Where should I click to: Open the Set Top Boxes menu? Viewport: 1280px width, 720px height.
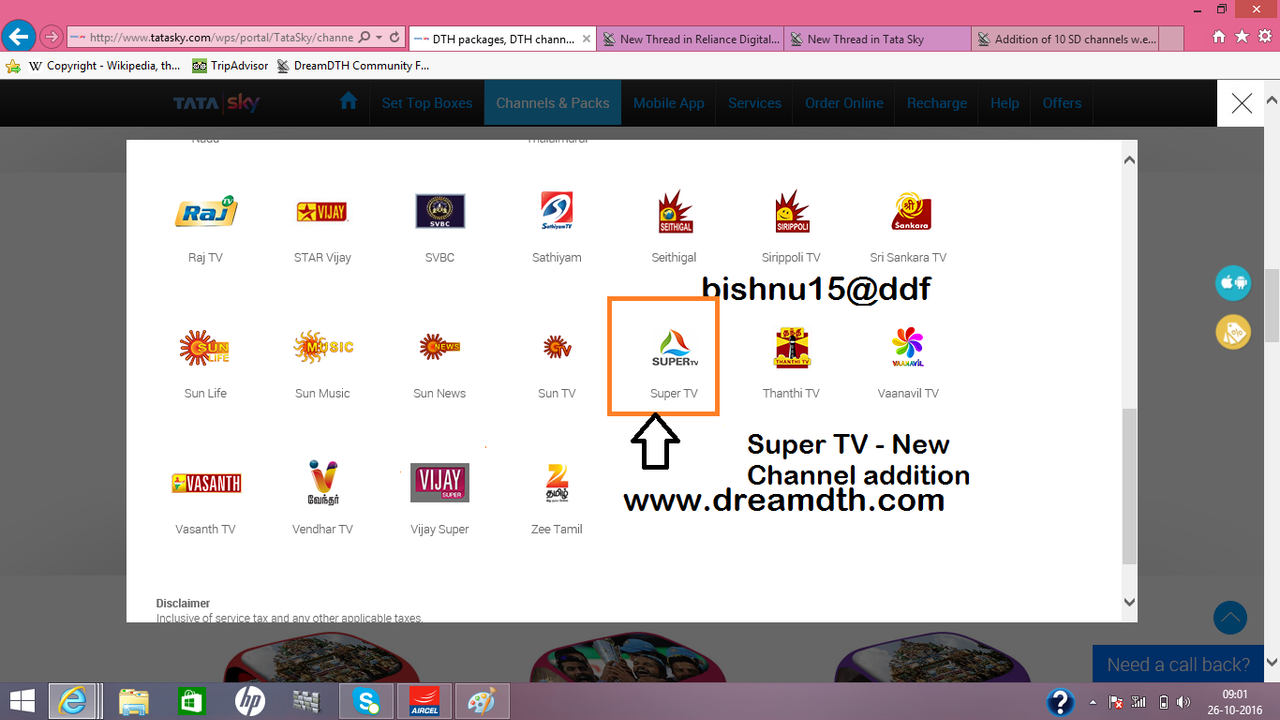tap(427, 103)
